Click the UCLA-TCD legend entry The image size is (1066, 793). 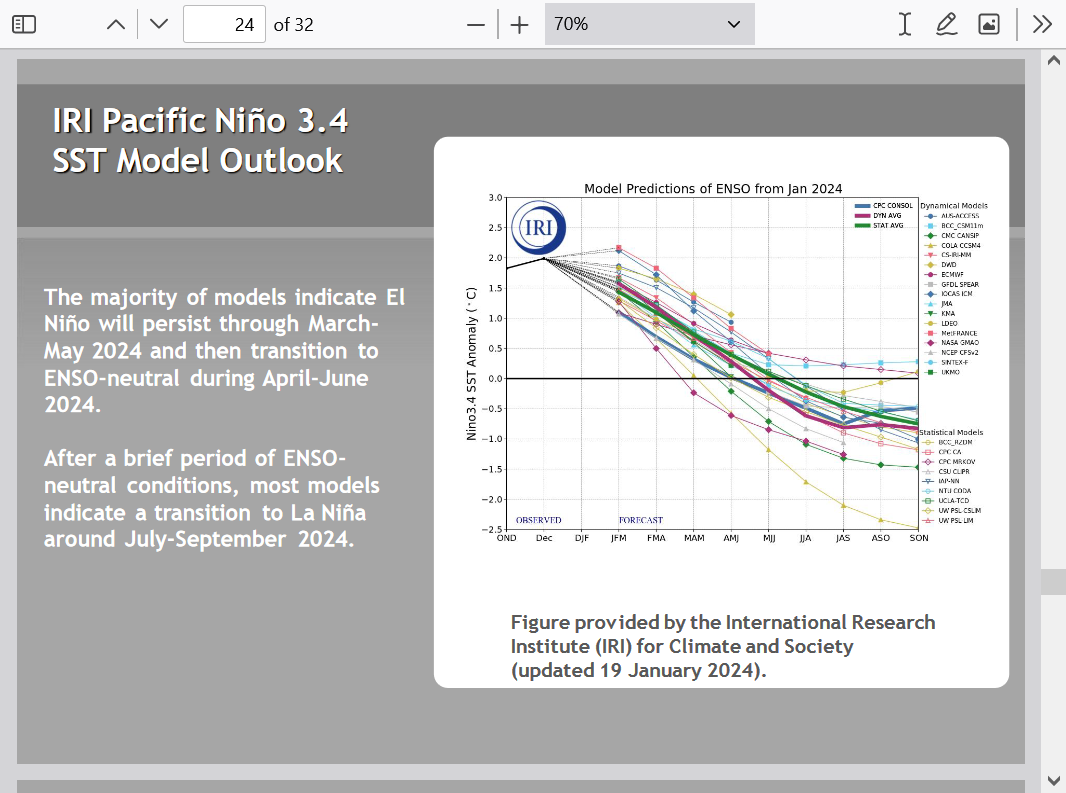(946, 501)
